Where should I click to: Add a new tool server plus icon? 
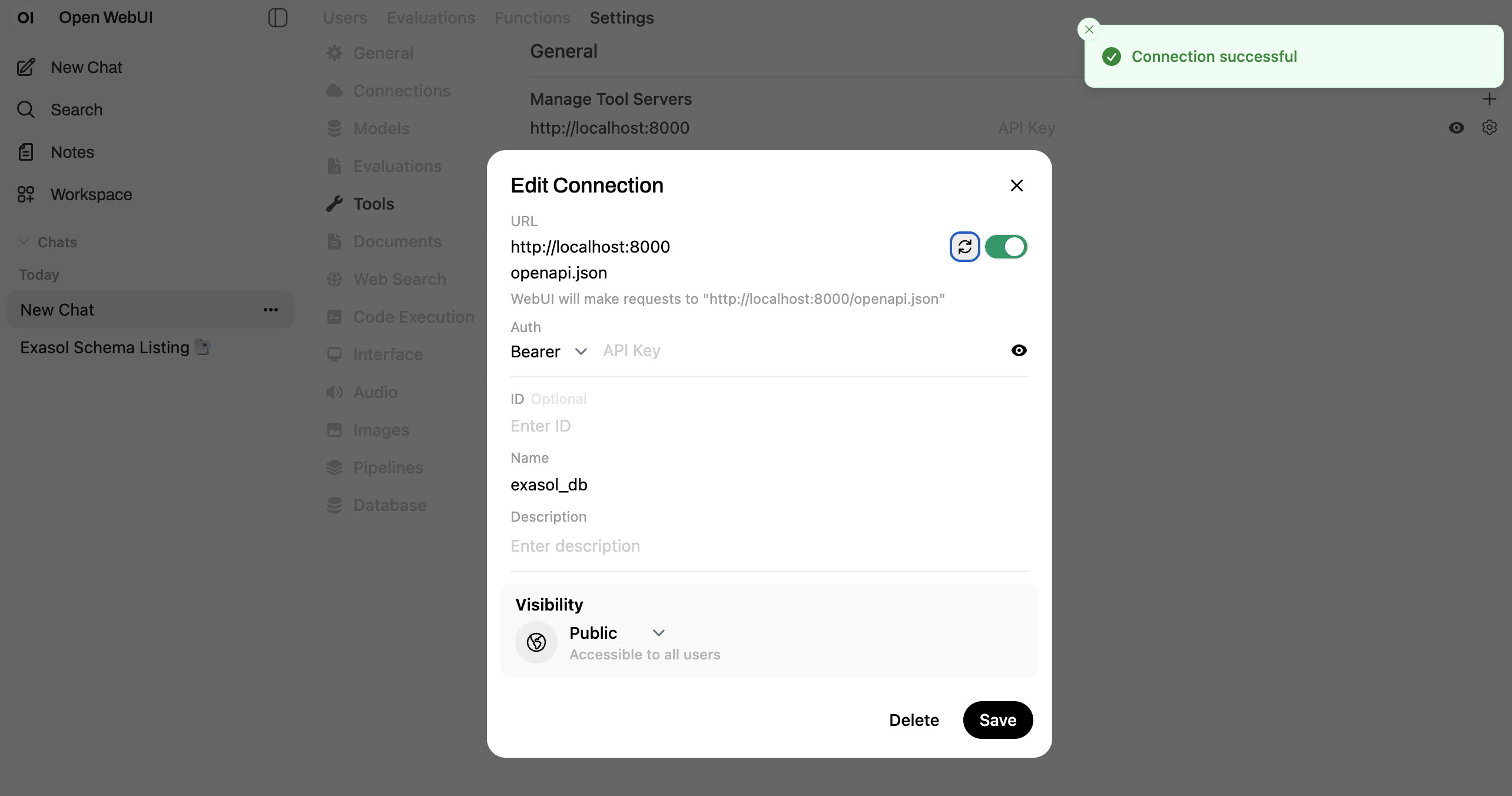(x=1489, y=99)
